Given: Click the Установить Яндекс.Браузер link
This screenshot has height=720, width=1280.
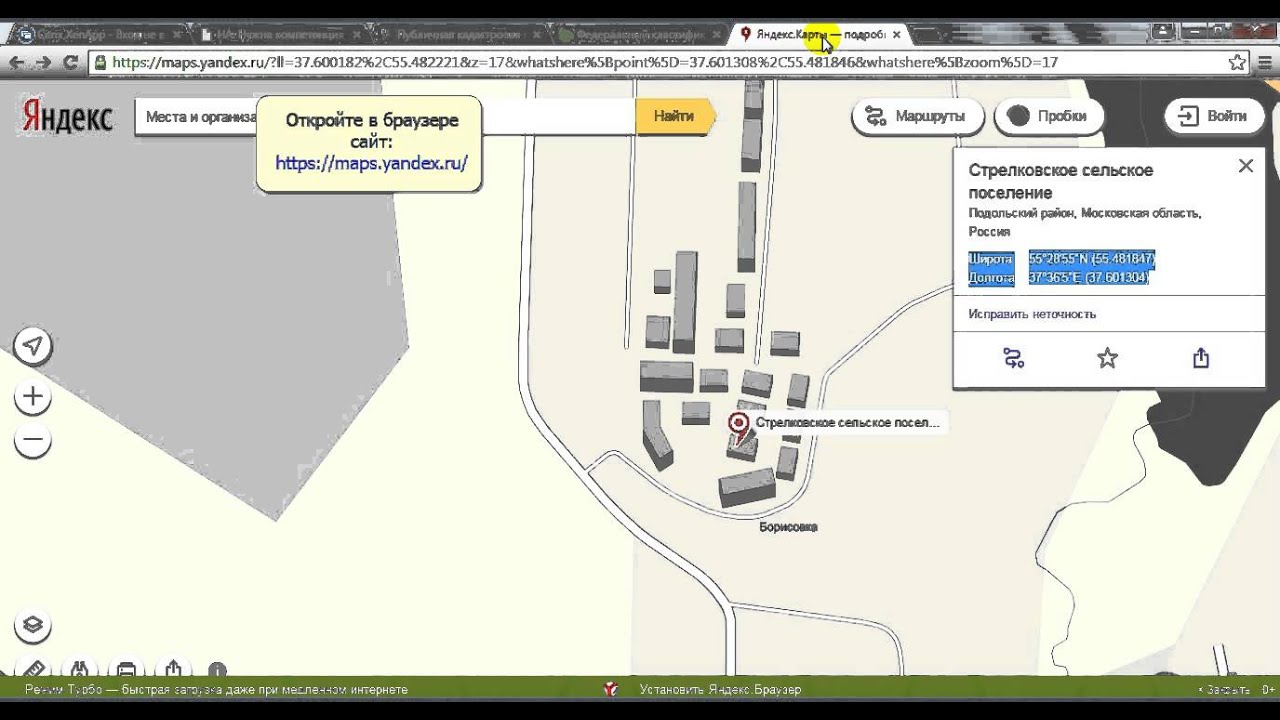Looking at the screenshot, I should pos(720,689).
